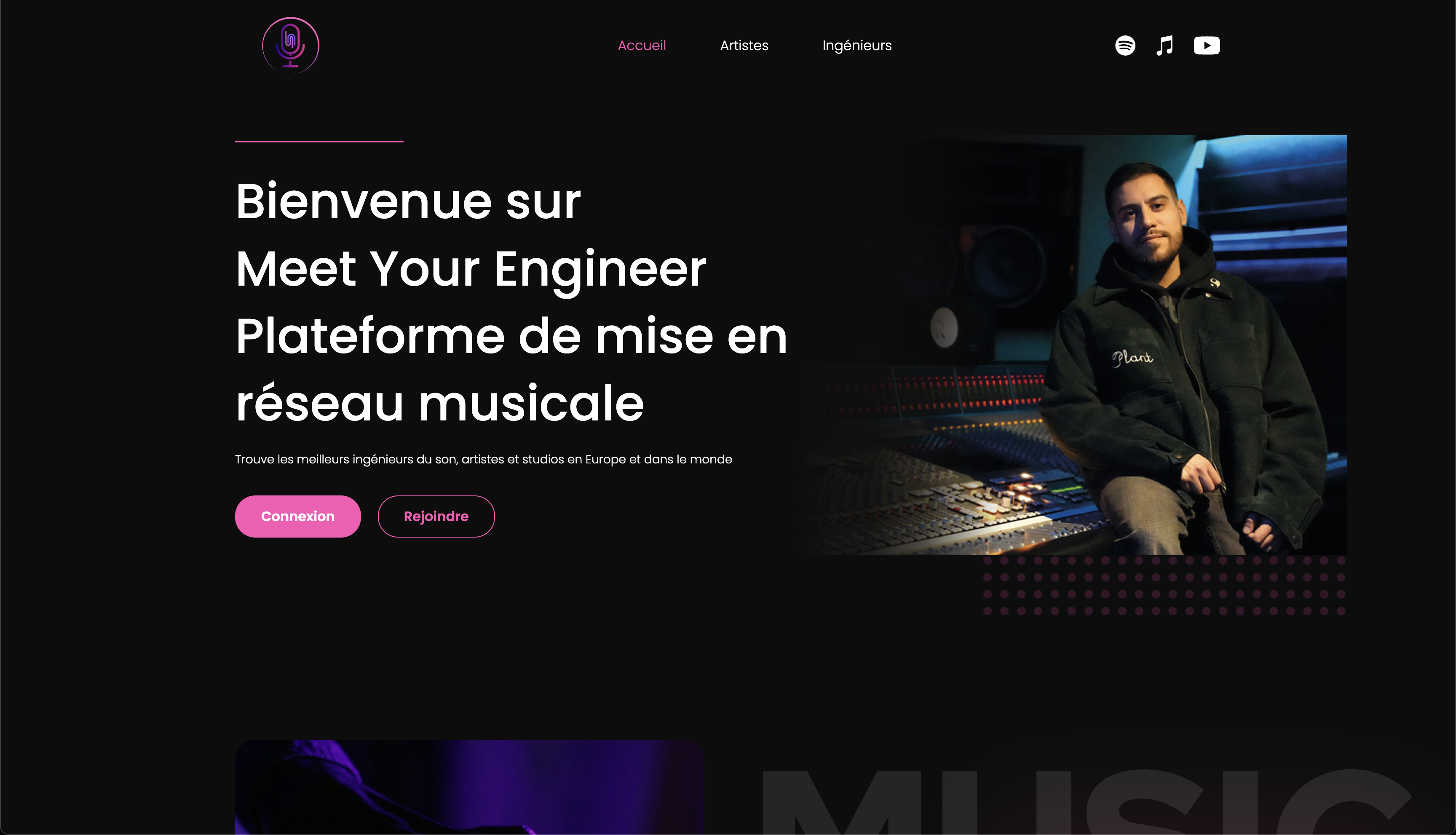
Task: Click the pink line above the heading
Action: (319, 141)
